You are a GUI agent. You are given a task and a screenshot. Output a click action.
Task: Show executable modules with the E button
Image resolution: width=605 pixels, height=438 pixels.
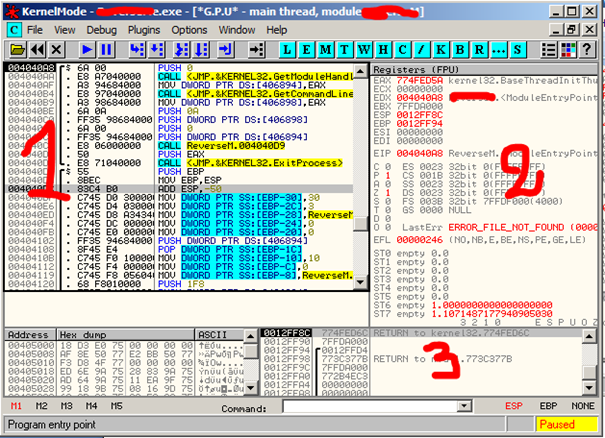point(305,48)
